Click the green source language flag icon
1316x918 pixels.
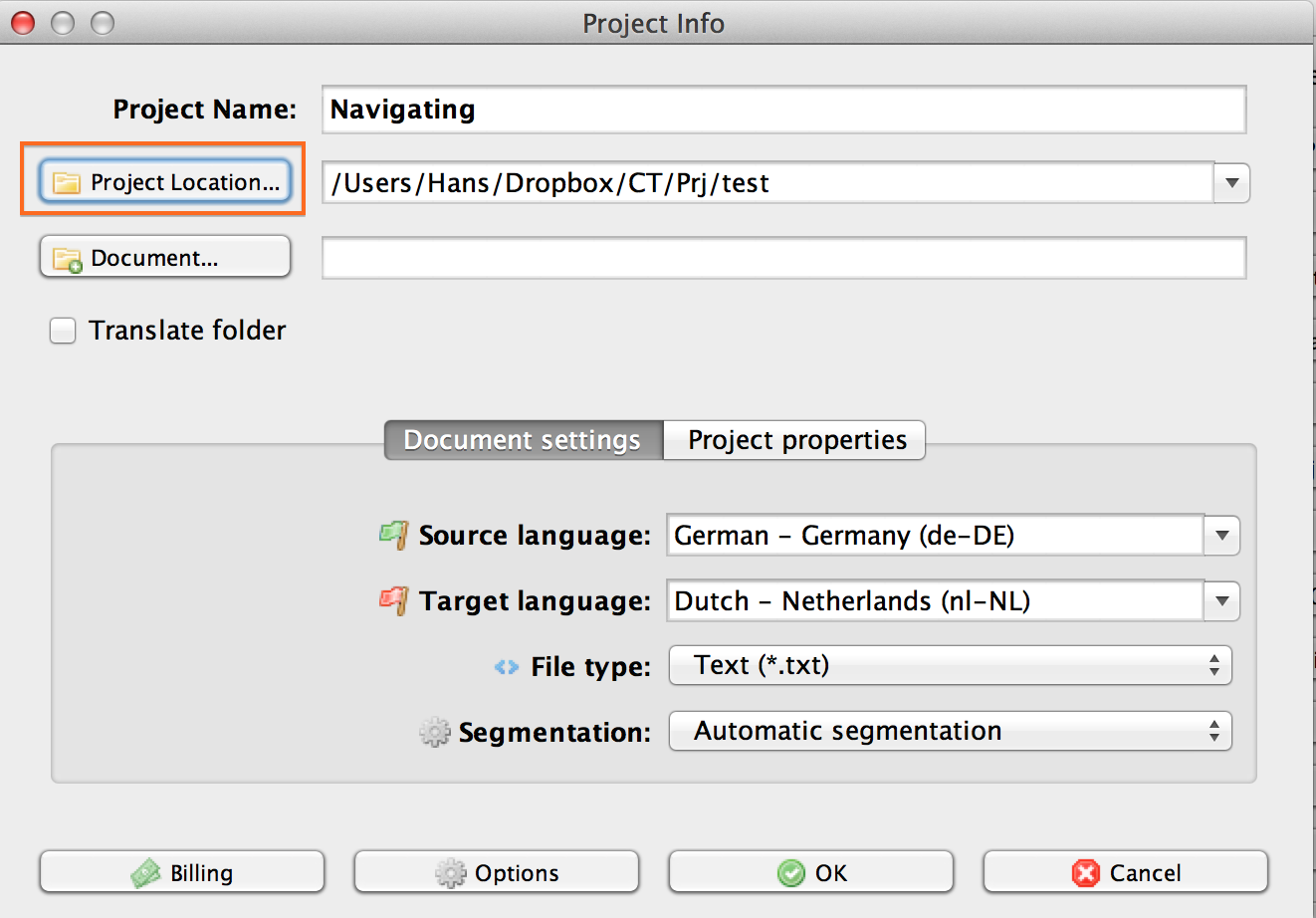[394, 535]
